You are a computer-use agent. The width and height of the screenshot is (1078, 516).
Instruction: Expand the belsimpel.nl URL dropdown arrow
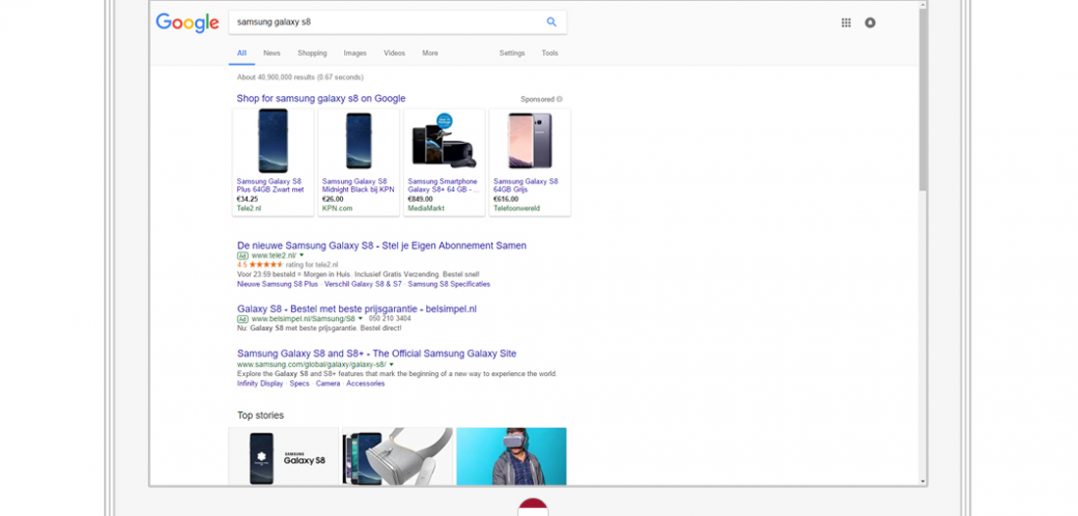click(x=360, y=319)
